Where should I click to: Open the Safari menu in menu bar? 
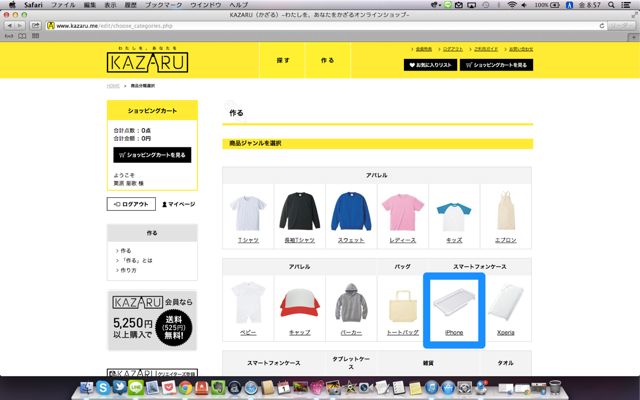pos(33,5)
